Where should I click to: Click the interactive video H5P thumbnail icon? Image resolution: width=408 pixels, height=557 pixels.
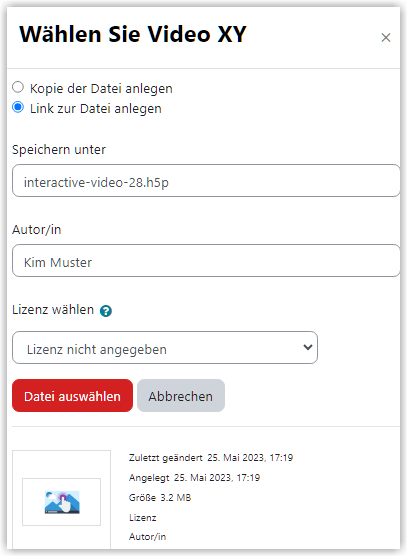pyautogui.click(x=62, y=502)
